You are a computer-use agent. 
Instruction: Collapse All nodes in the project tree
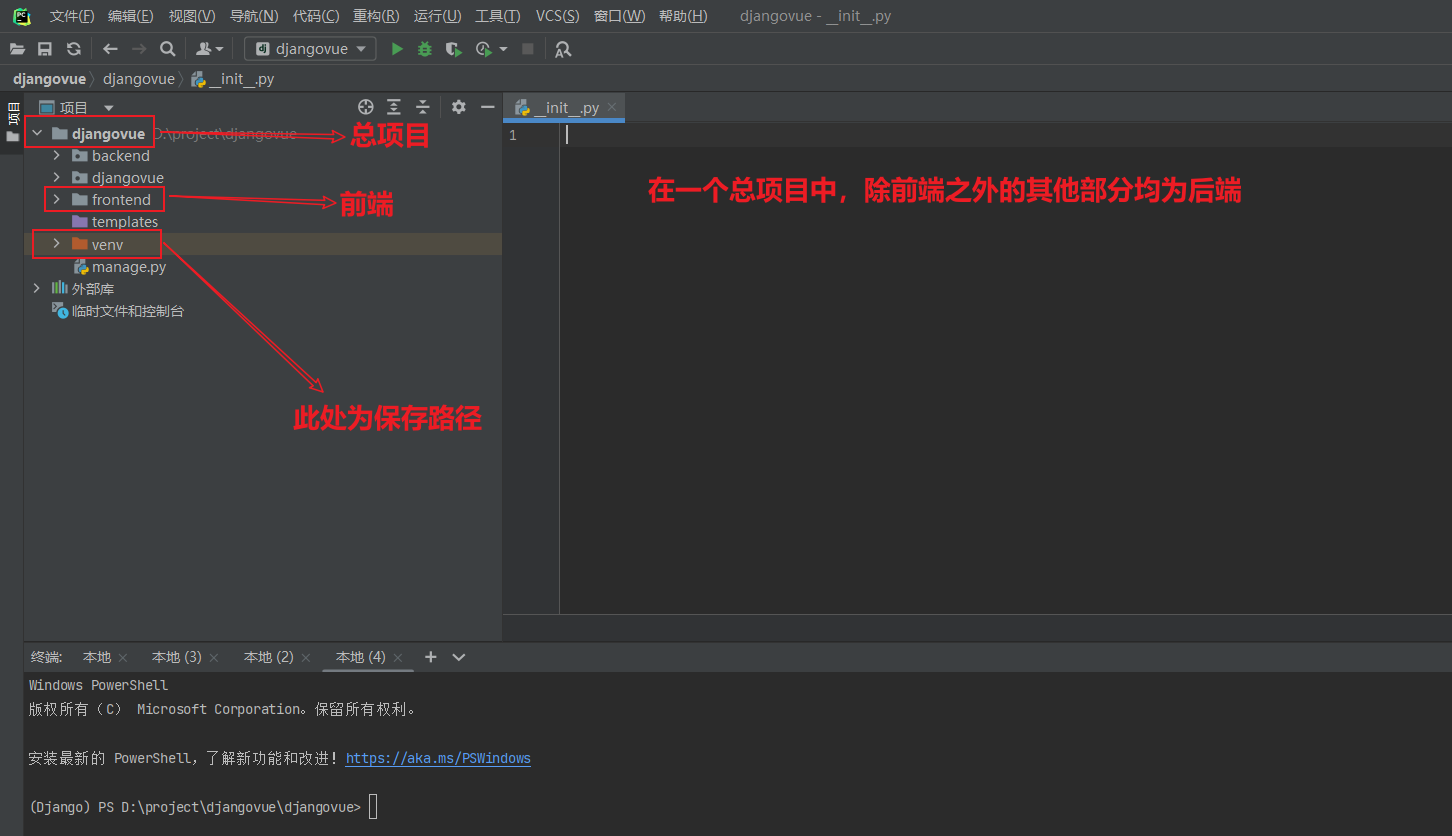[421, 106]
